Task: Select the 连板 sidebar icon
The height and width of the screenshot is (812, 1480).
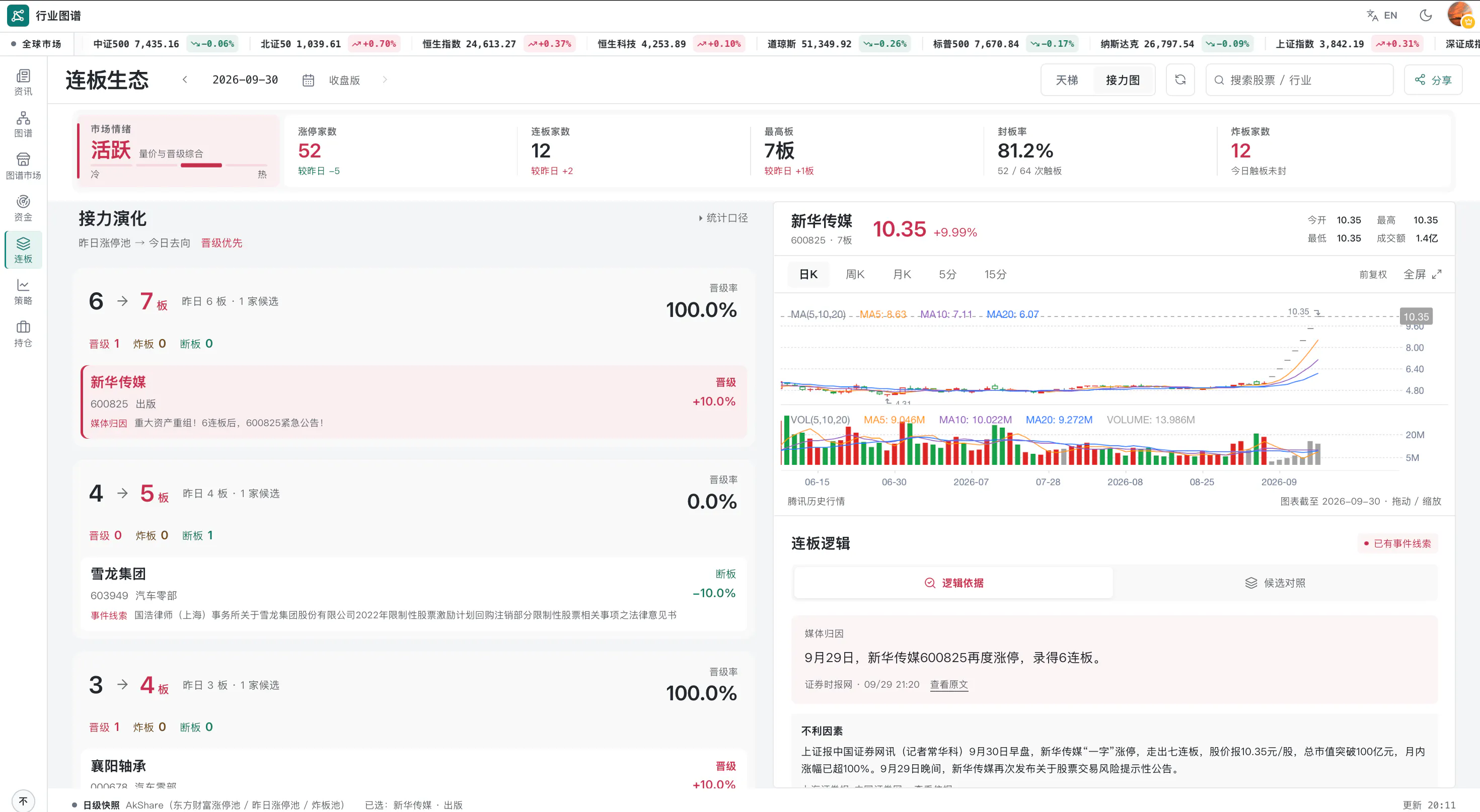Action: coord(23,251)
